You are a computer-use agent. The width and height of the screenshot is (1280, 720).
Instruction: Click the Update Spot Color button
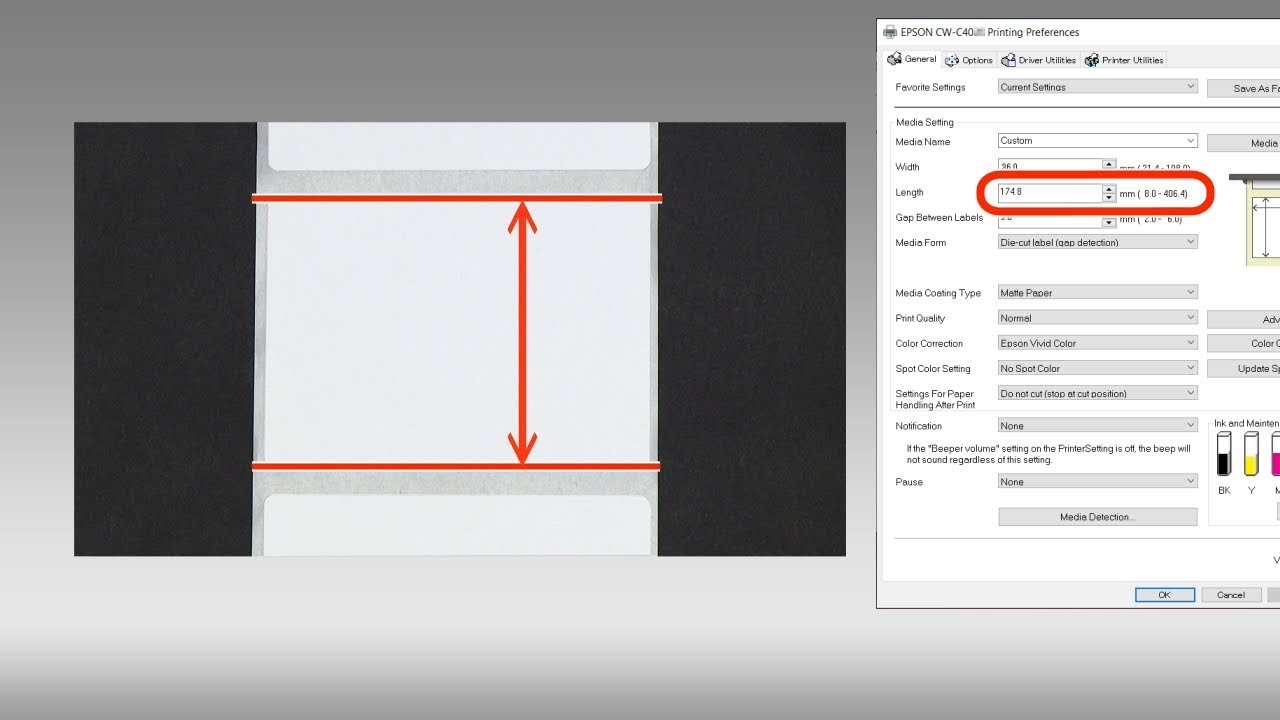pos(1243,369)
